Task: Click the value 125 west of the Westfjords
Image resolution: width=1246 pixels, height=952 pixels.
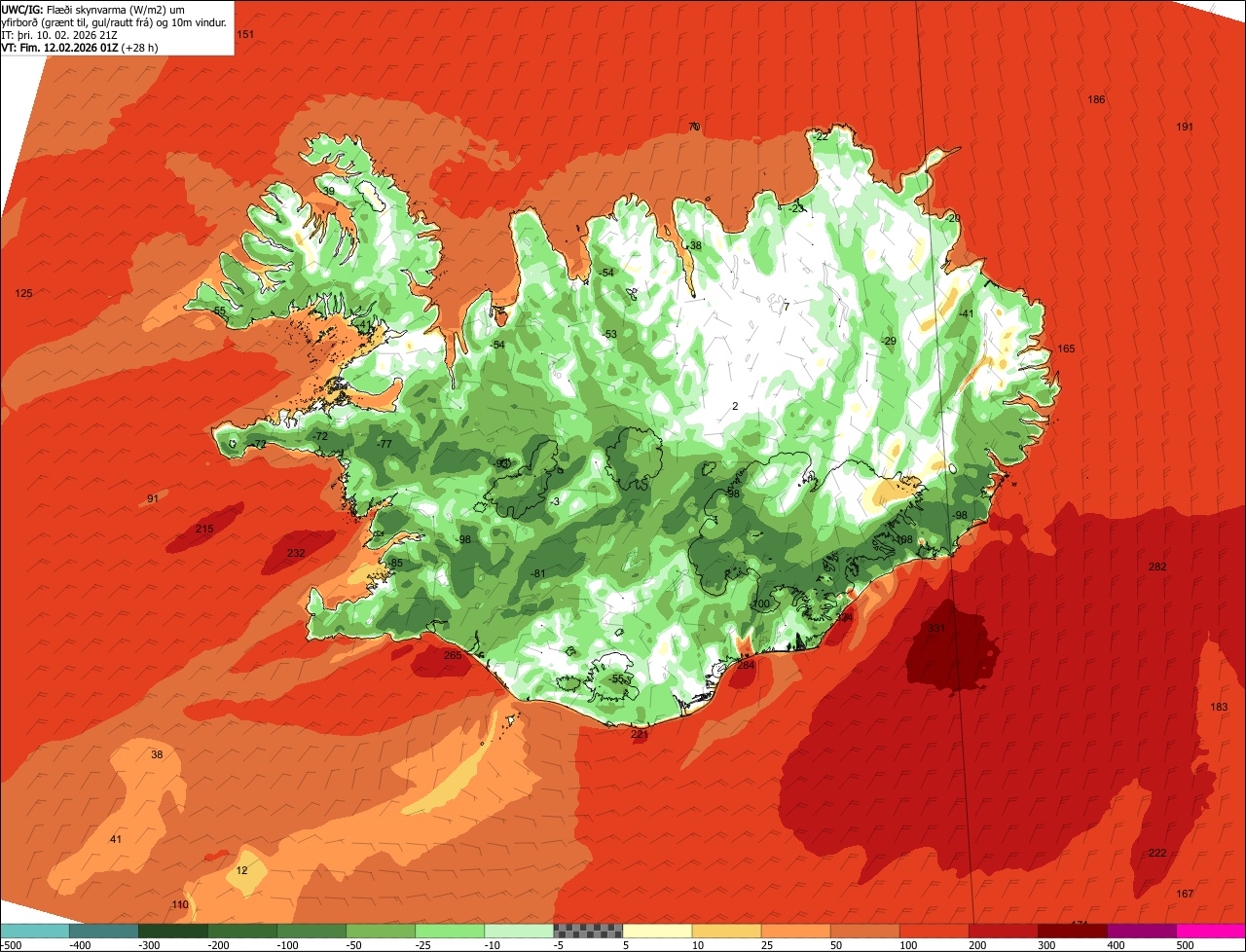Action: (24, 293)
